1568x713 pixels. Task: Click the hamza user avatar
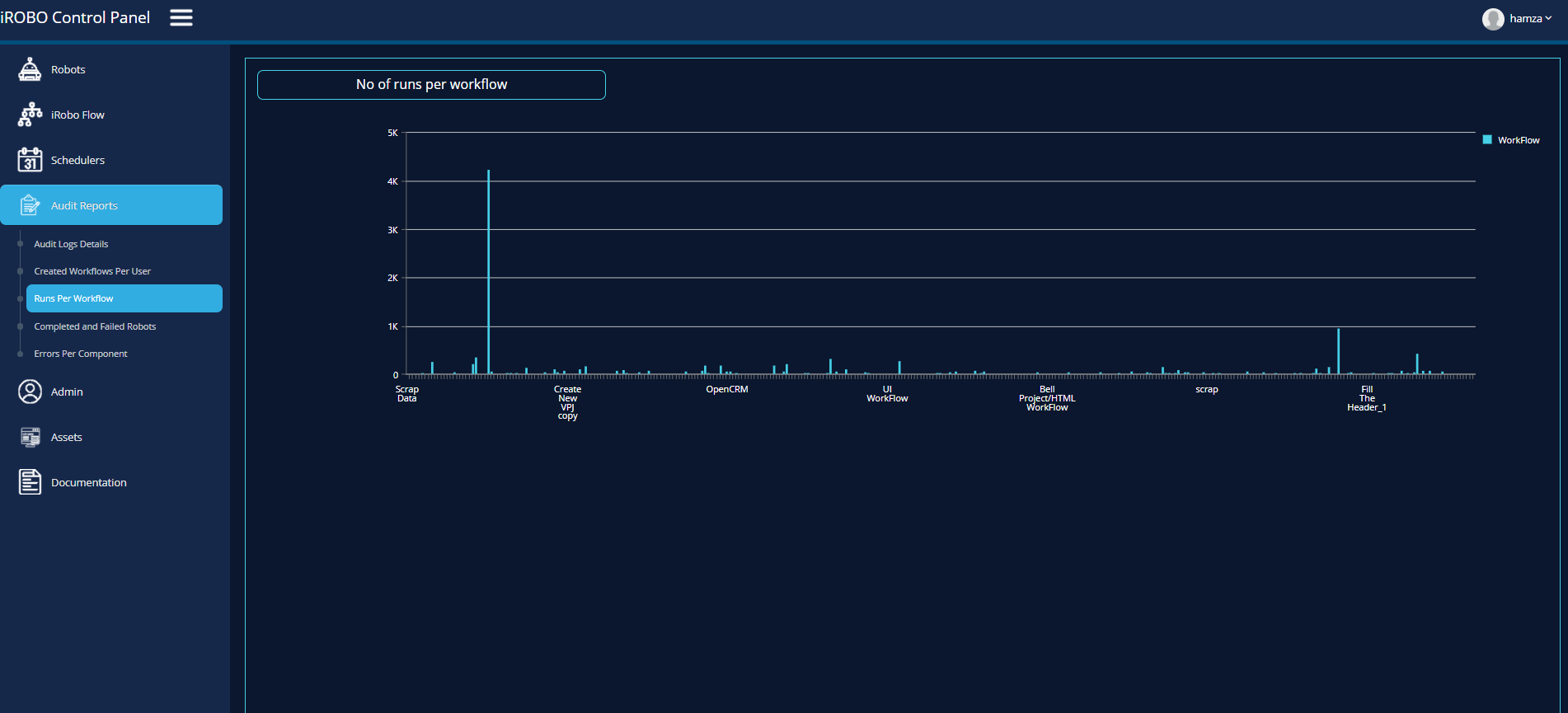pos(1493,19)
